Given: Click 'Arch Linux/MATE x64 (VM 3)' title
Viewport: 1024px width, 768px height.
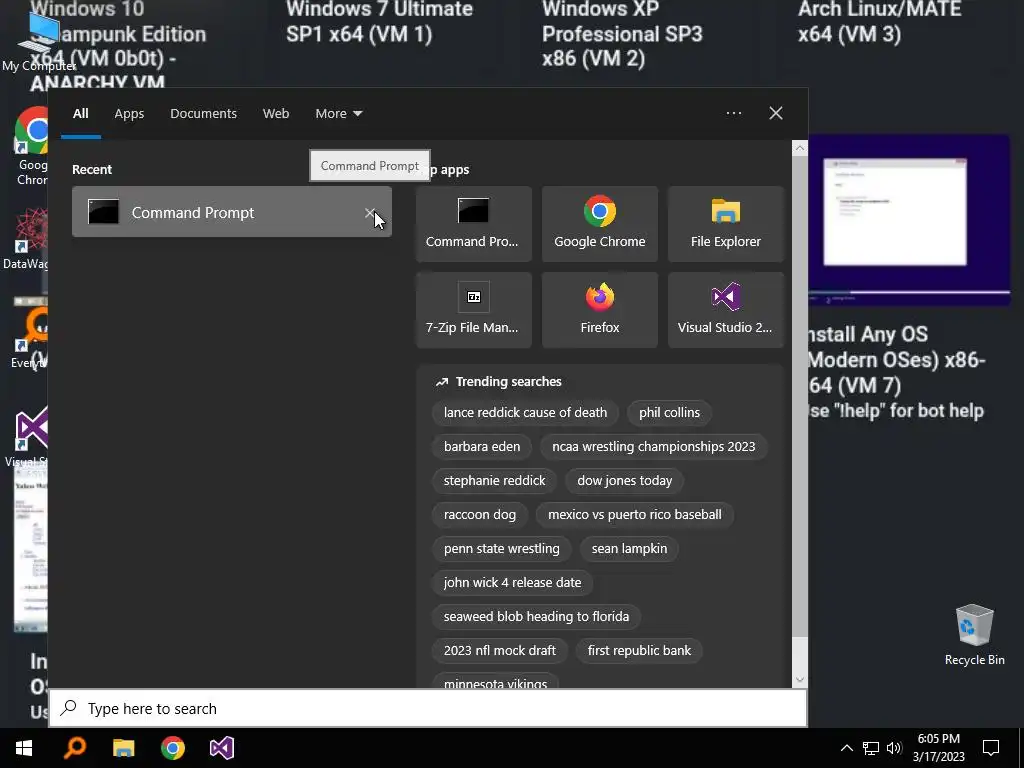Looking at the screenshot, I should point(880,22).
